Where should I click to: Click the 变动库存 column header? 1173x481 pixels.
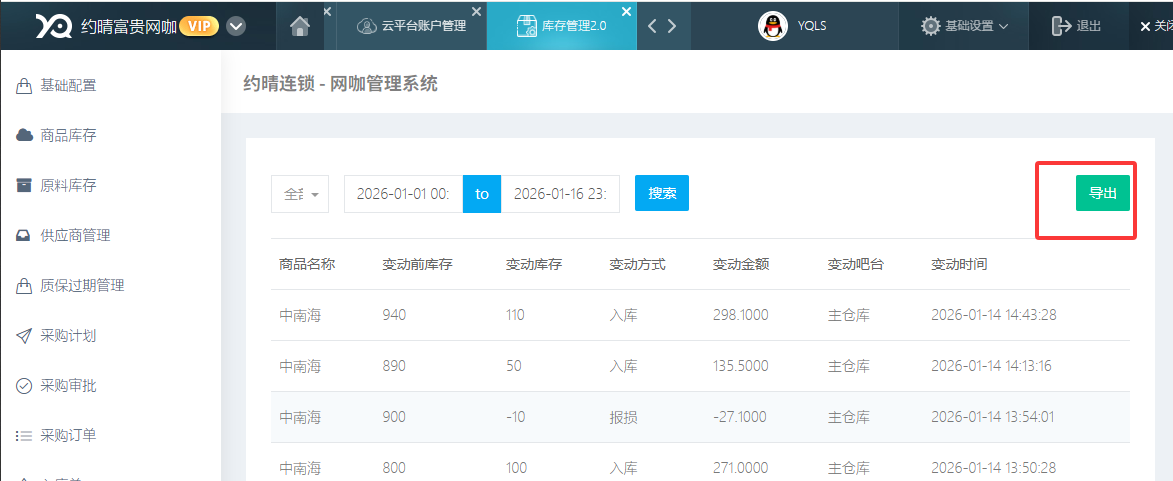coord(534,264)
